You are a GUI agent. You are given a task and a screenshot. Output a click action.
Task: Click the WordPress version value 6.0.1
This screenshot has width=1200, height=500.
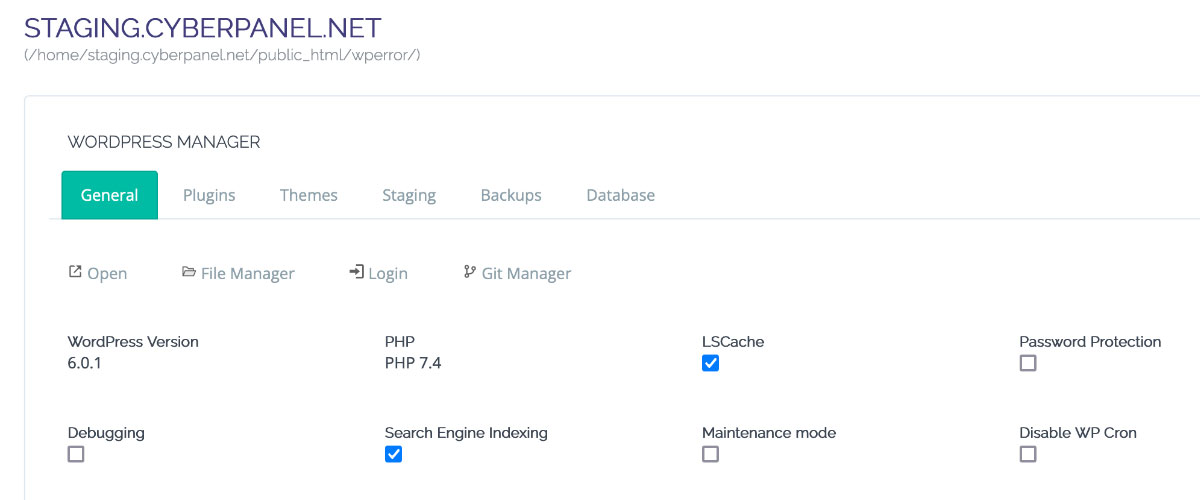click(85, 363)
